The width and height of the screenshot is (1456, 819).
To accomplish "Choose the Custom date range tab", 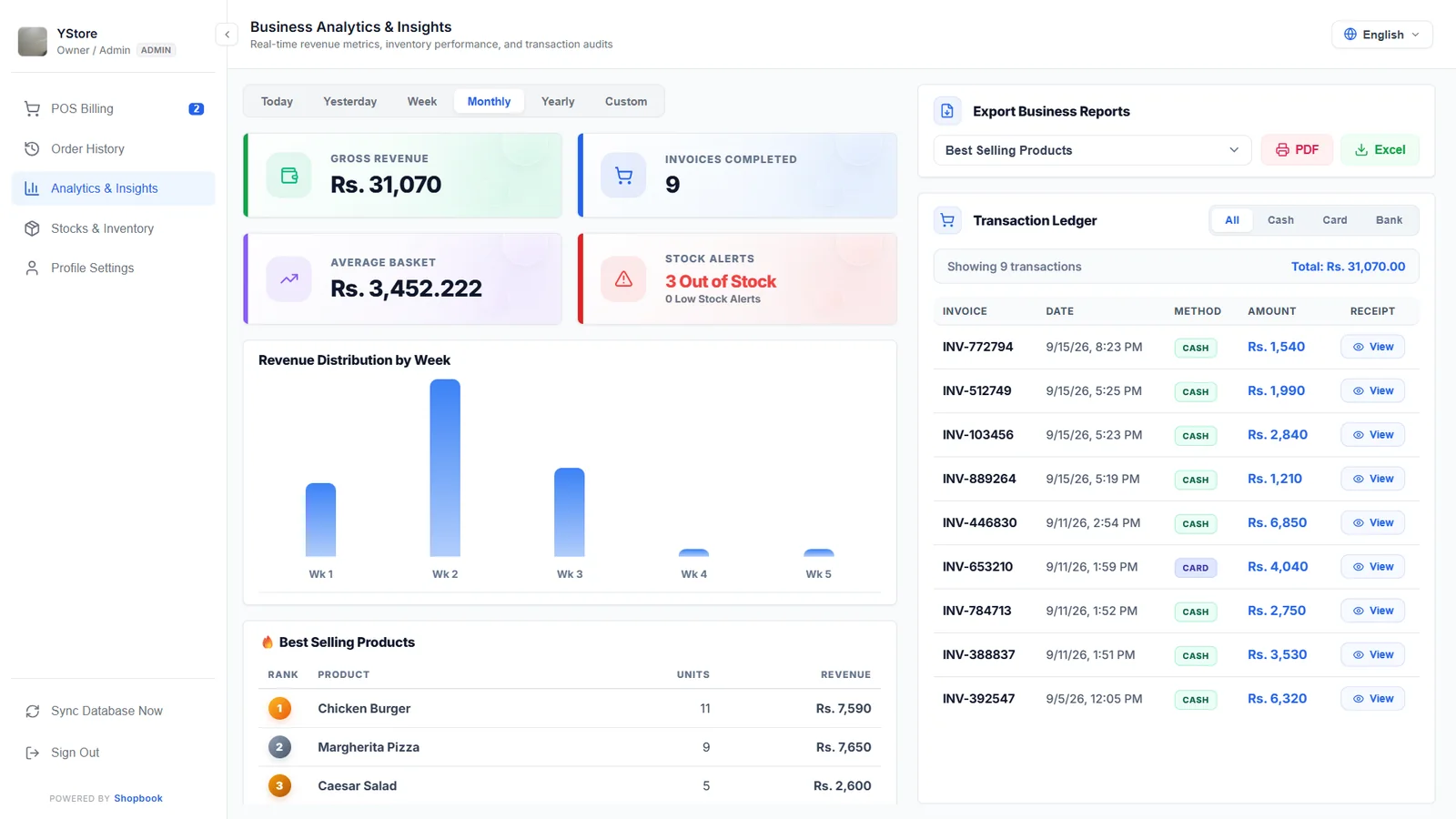I will coord(626,101).
